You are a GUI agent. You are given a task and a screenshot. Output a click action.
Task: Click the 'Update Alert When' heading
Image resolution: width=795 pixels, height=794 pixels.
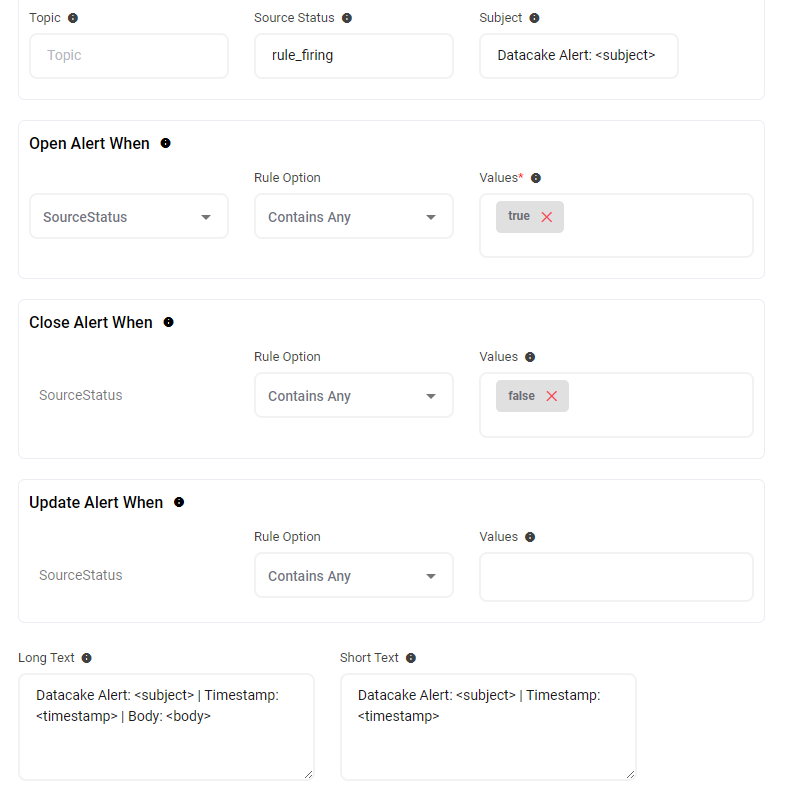pyautogui.click(x=96, y=502)
